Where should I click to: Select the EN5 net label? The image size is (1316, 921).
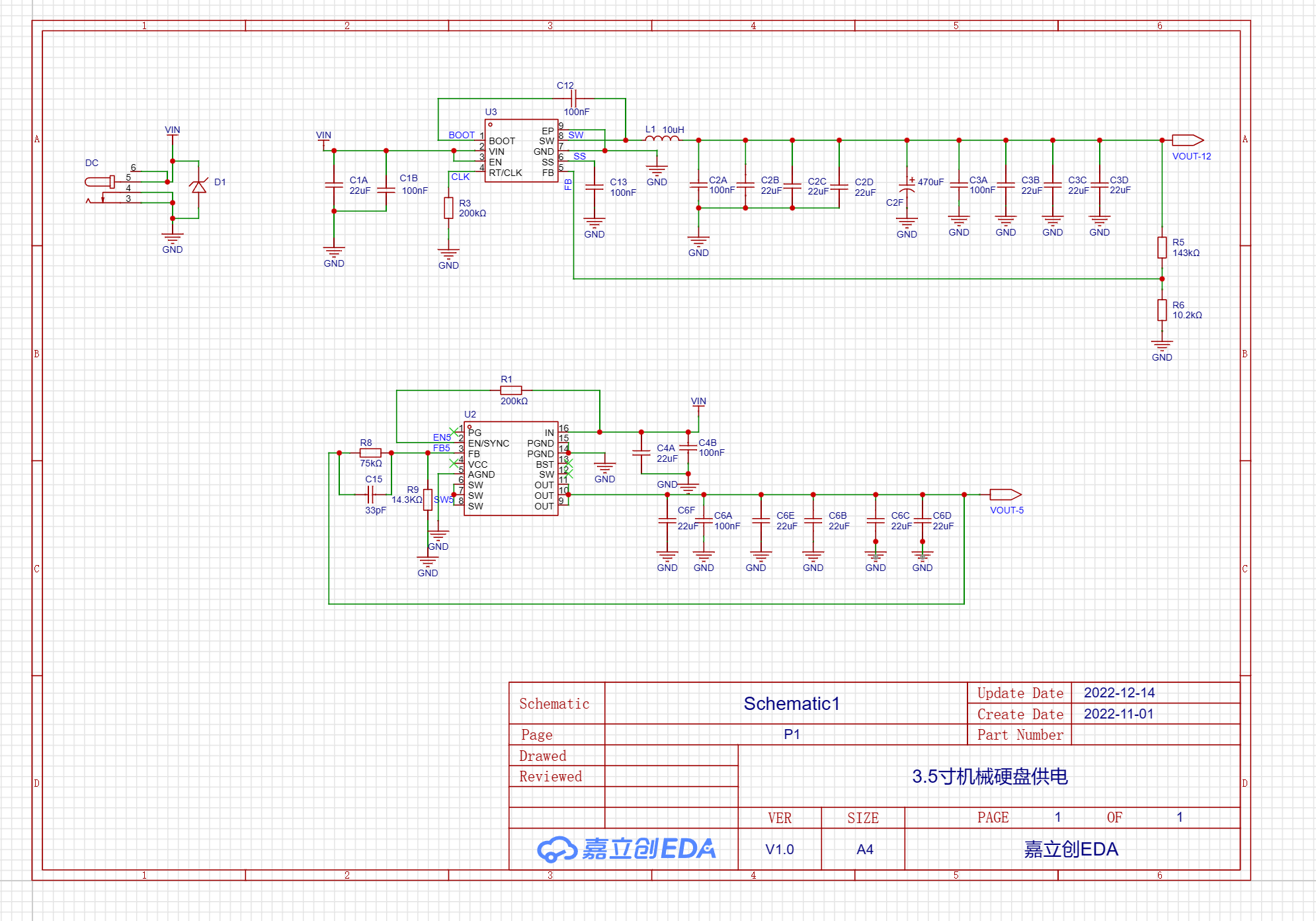click(442, 437)
